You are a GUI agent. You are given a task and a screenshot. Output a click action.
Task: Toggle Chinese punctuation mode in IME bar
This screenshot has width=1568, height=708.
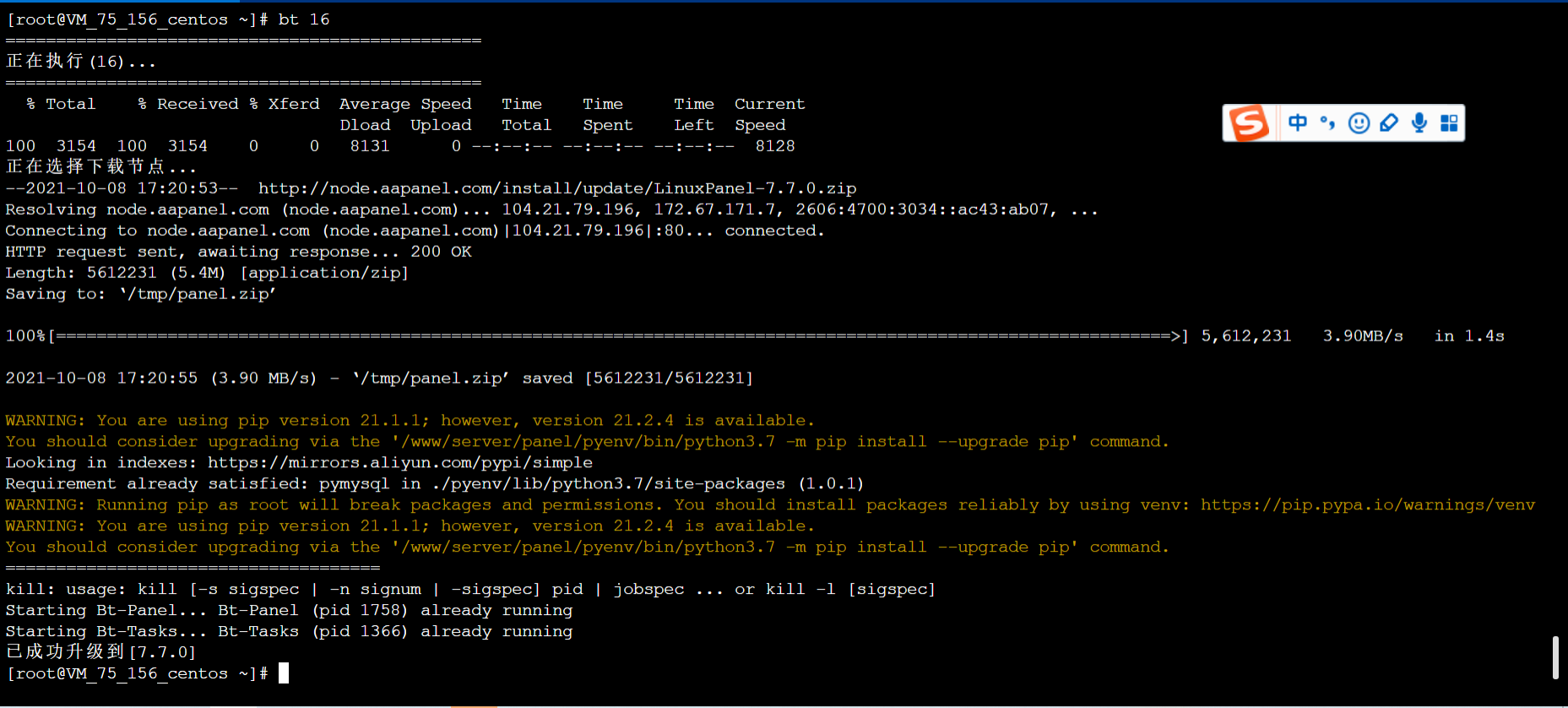1328,123
